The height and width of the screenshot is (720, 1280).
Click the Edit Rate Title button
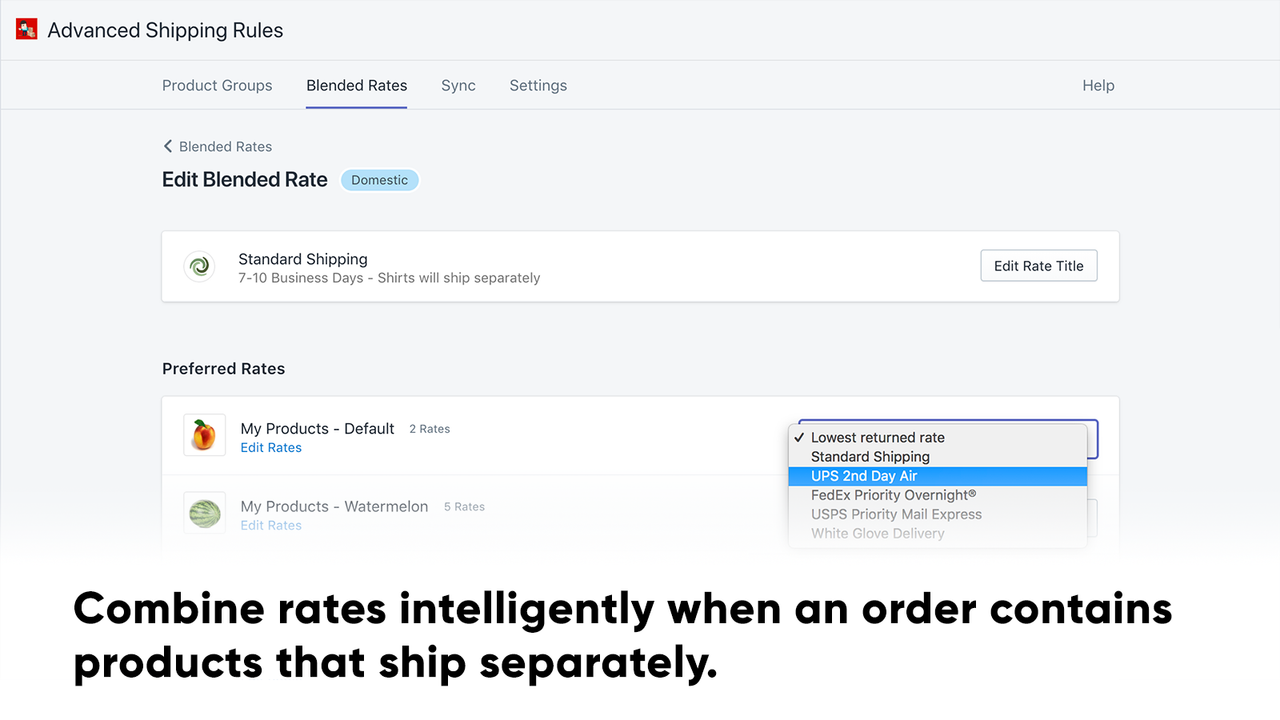click(x=1038, y=265)
